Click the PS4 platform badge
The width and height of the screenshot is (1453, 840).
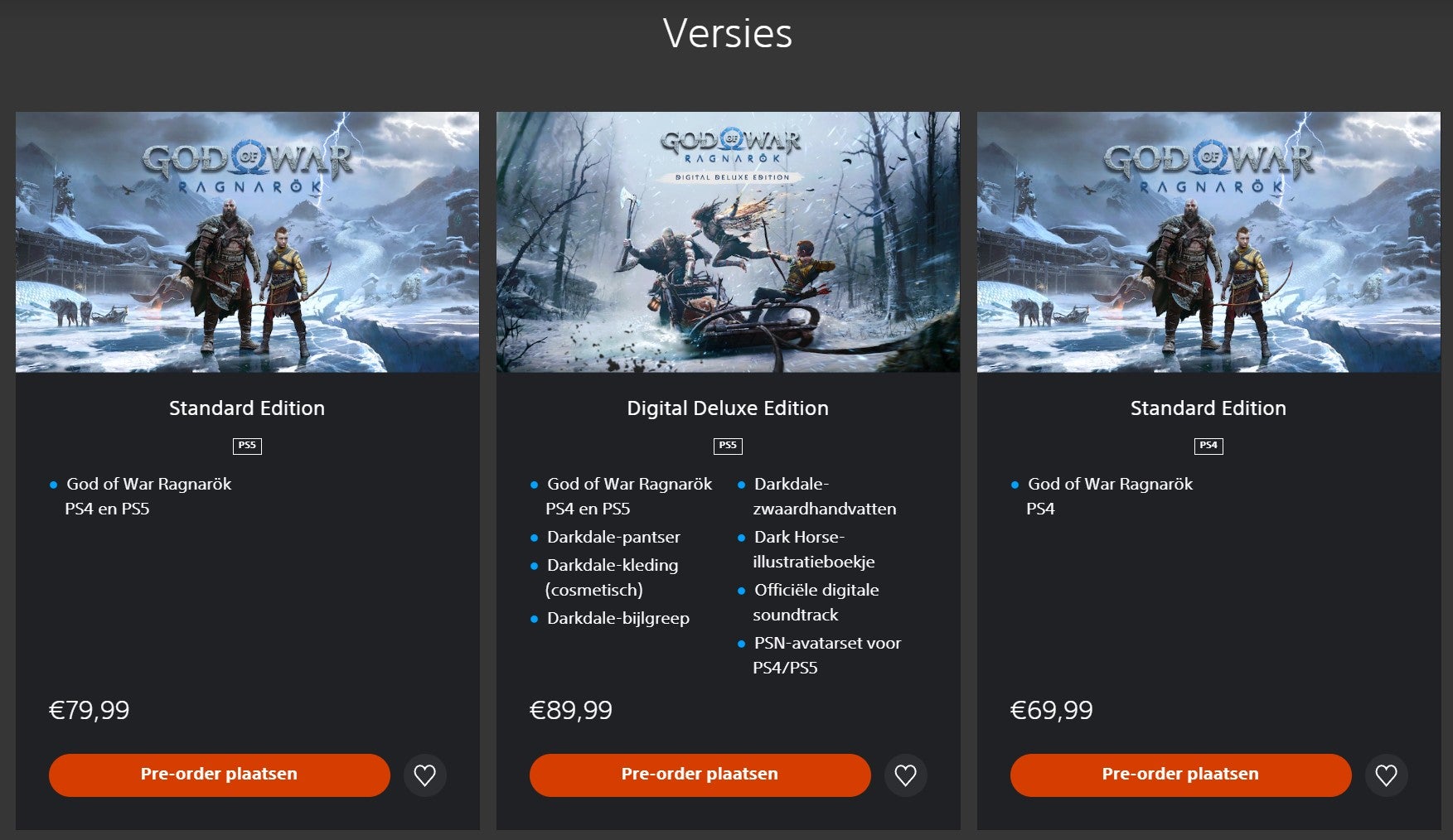1208,446
